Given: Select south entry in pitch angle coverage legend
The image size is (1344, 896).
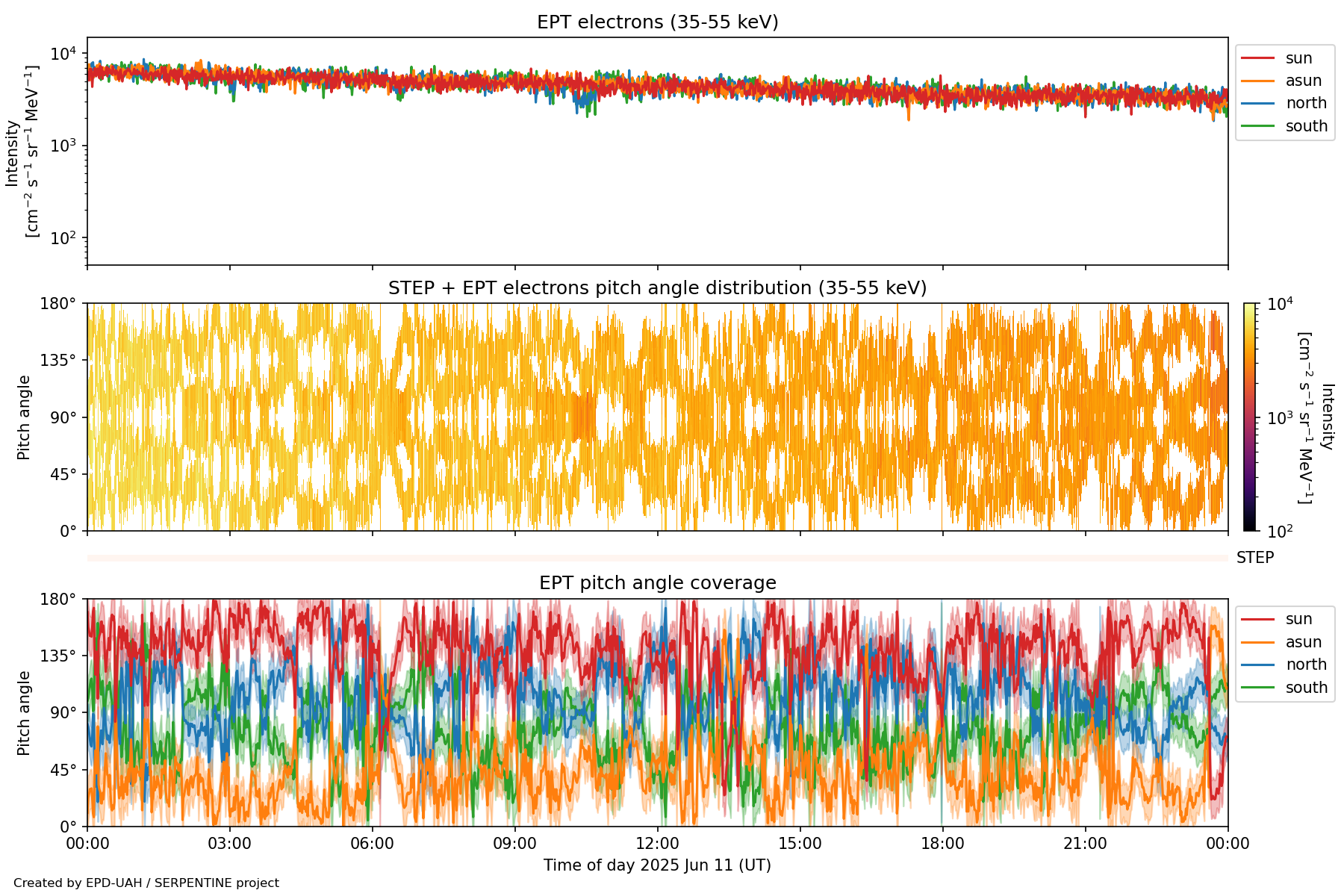Looking at the screenshot, I should pos(1306,688).
